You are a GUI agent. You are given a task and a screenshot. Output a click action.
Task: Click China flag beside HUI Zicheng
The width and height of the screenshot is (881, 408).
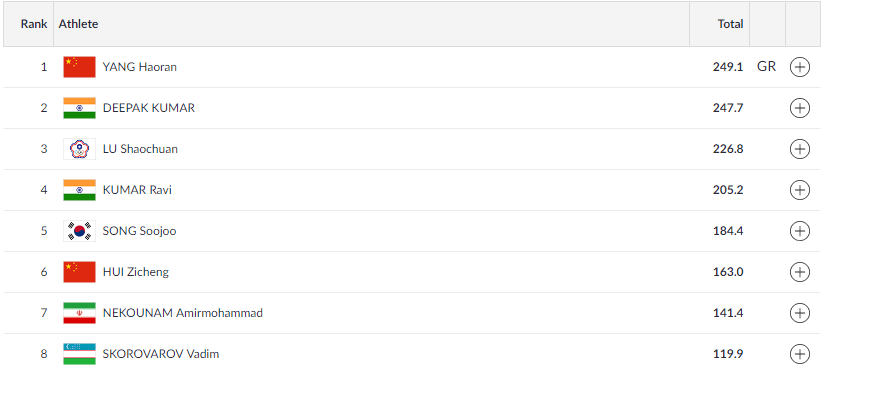point(79,272)
